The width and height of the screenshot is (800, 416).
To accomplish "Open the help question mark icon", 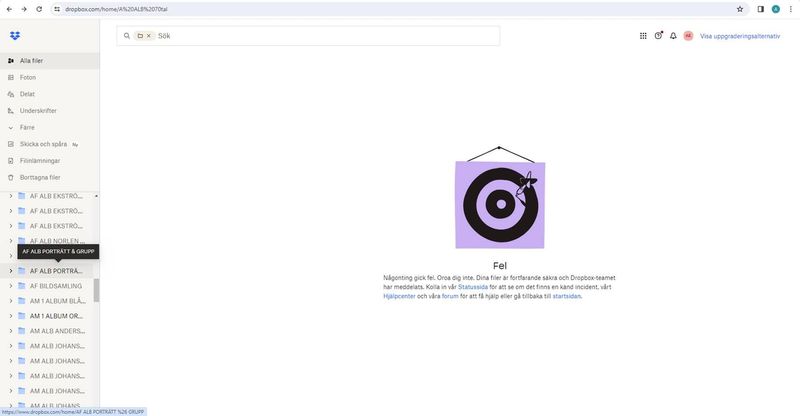I will pos(658,35).
